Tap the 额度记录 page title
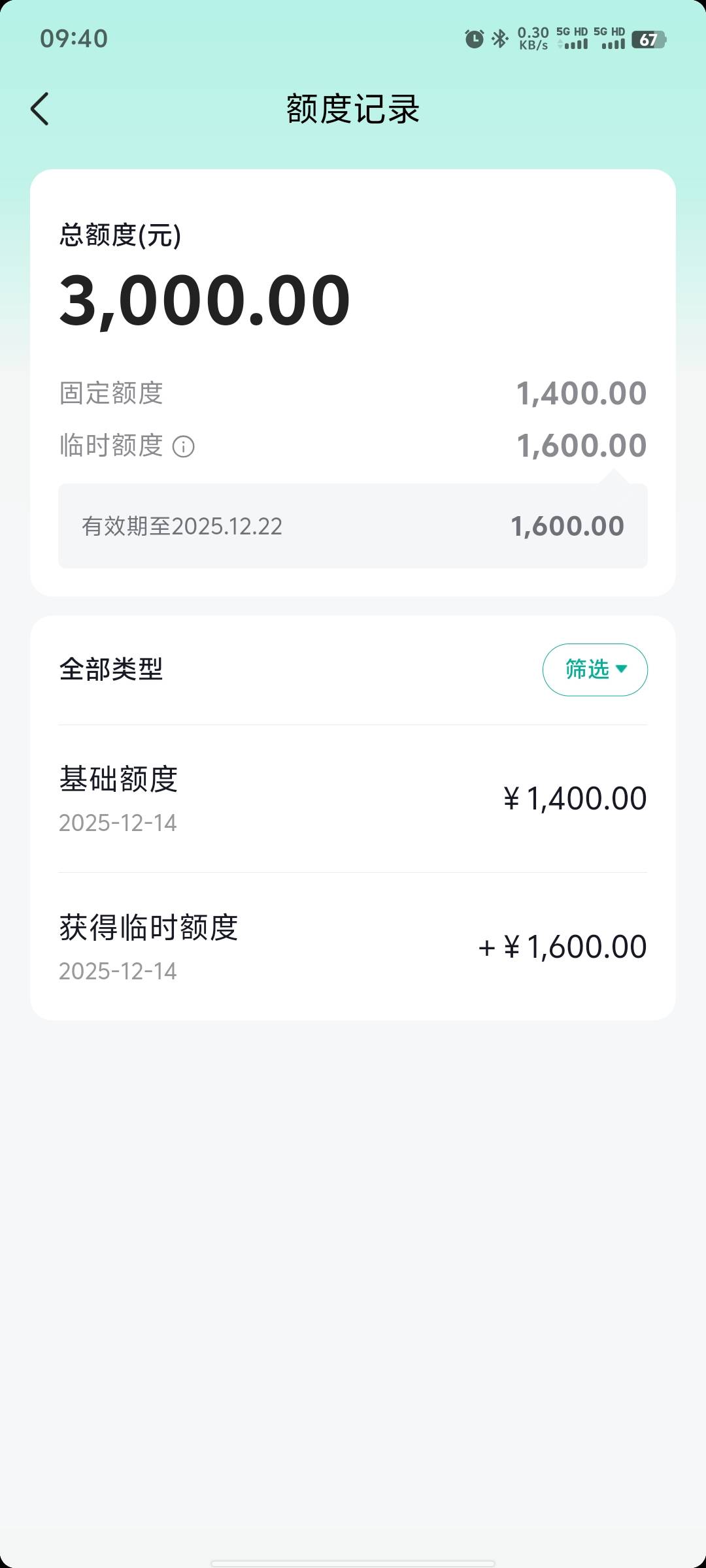Image resolution: width=706 pixels, height=1568 pixels. (353, 109)
